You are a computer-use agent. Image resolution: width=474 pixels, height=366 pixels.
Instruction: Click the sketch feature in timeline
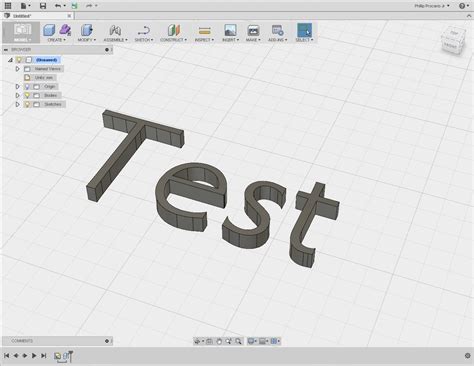click(57, 356)
